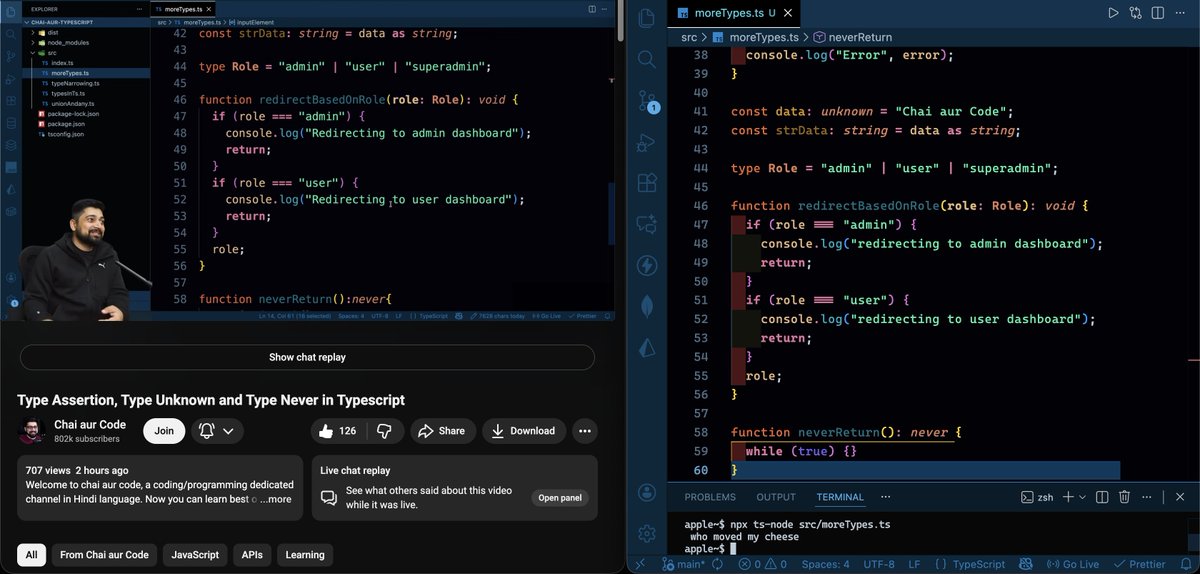Screen dimensions: 1200x574
Task: Open panel for live chat replay
Action: tap(560, 498)
